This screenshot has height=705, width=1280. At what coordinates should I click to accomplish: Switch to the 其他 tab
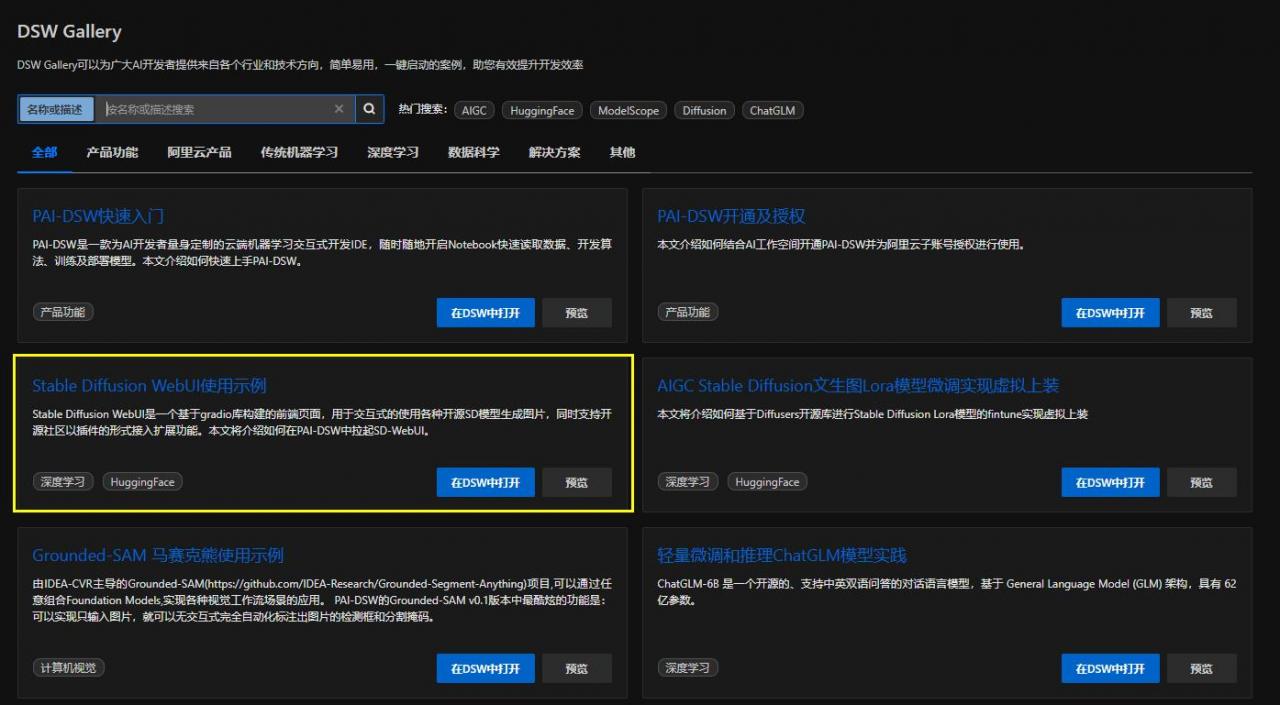622,152
